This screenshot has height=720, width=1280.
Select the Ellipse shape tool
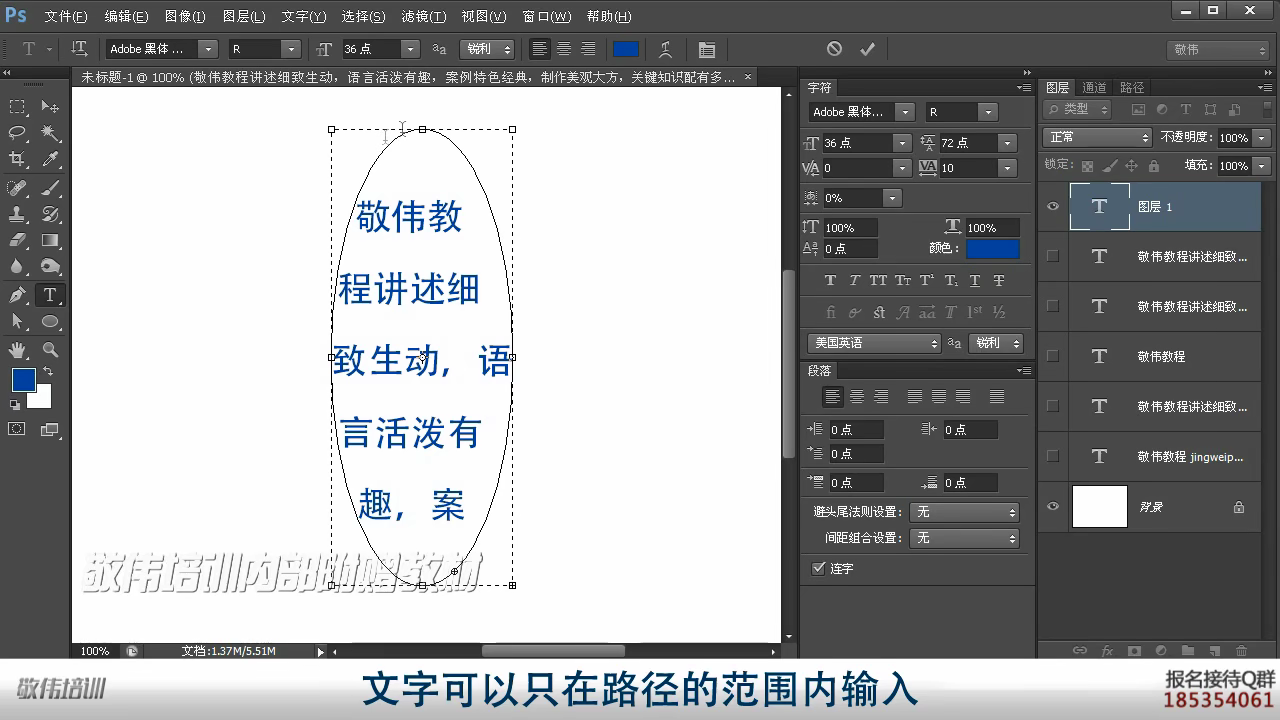coord(50,321)
